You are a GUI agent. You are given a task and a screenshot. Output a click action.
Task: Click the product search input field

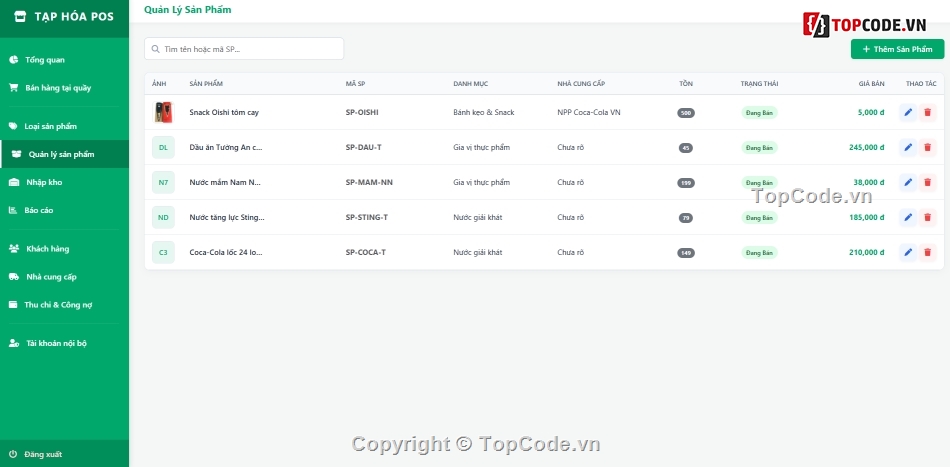(x=250, y=49)
